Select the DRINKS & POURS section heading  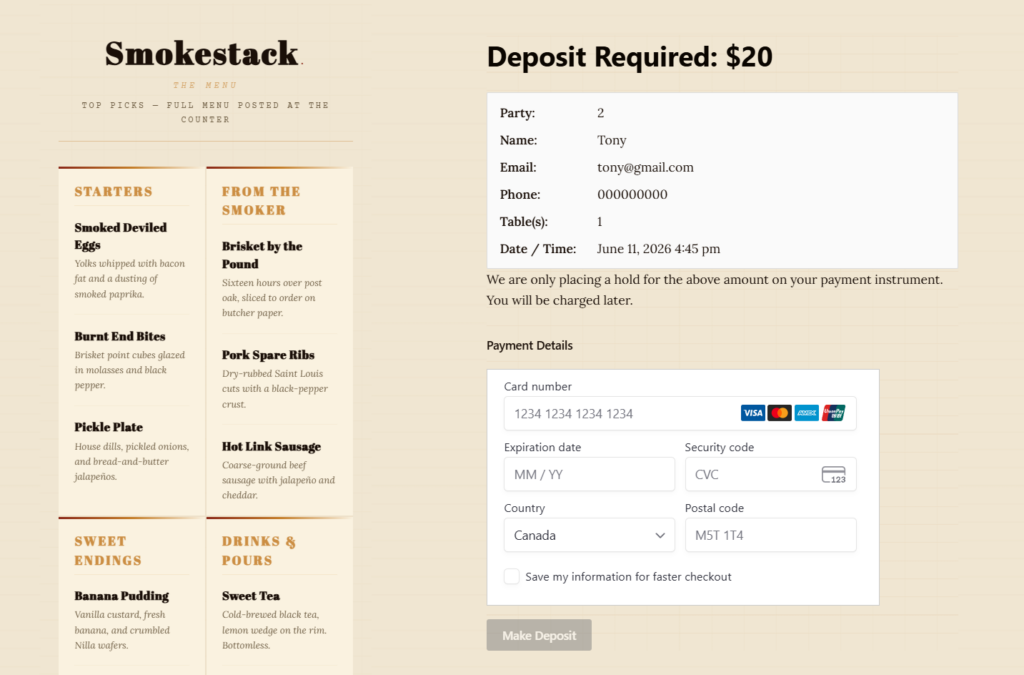click(x=259, y=551)
